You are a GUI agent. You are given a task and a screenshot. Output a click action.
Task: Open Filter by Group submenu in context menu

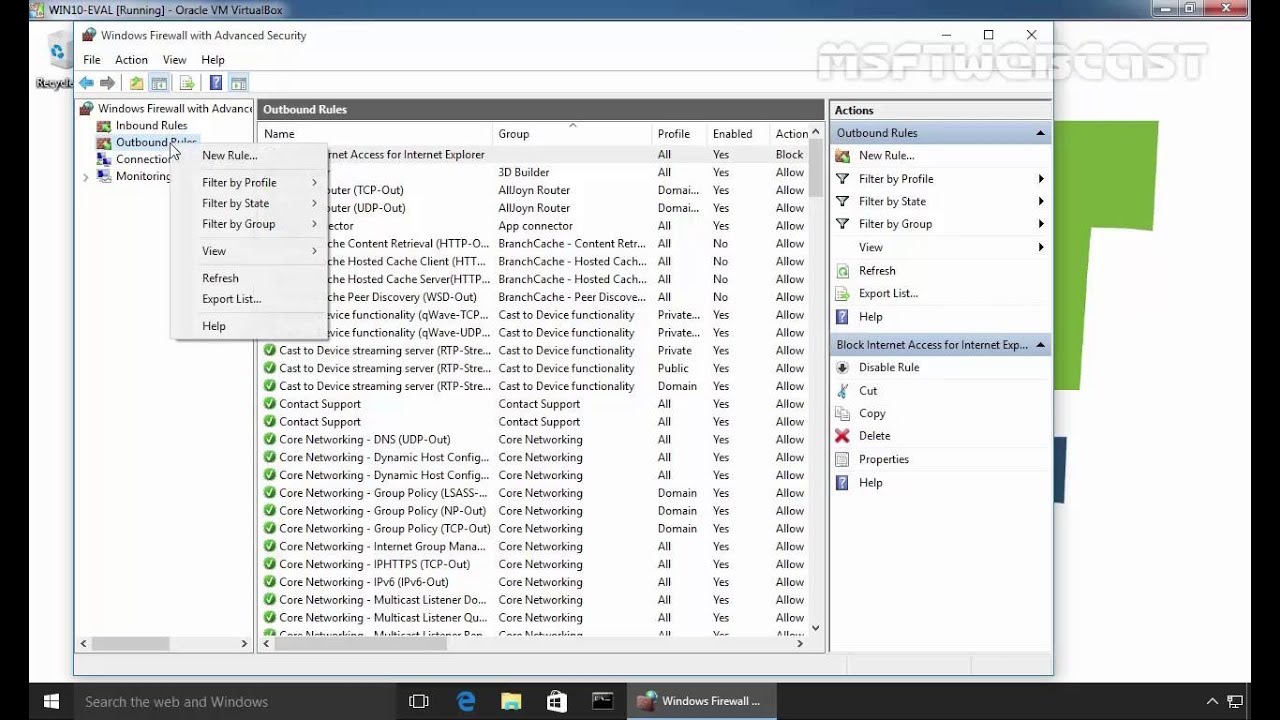click(x=250, y=224)
